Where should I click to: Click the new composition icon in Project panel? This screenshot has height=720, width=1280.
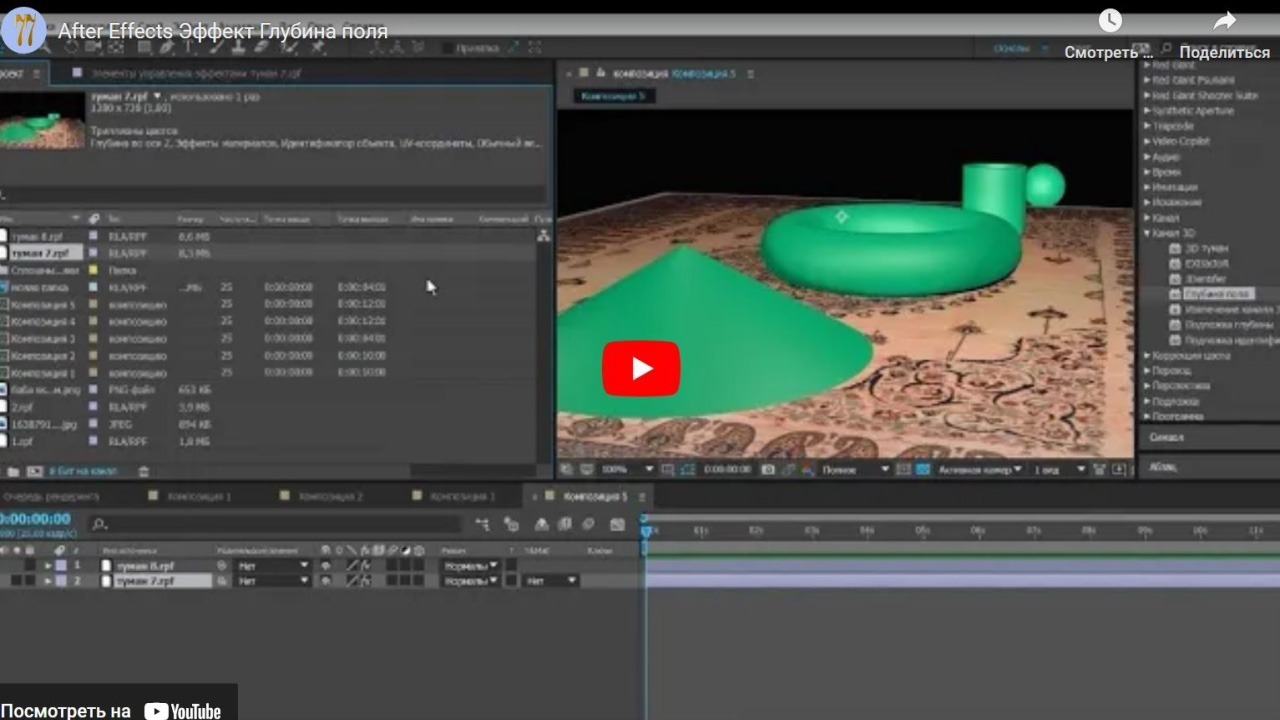pos(35,471)
